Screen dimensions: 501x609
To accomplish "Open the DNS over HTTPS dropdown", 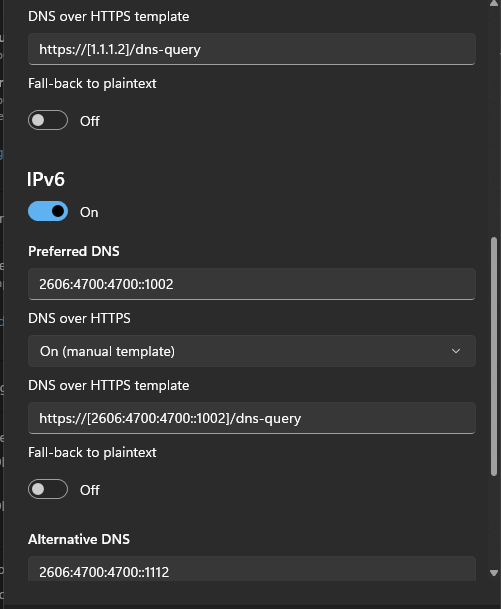I will [252, 351].
